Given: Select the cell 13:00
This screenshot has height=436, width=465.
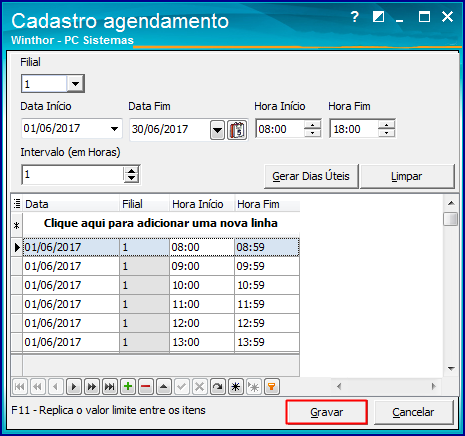Looking at the screenshot, I should (x=202, y=342).
